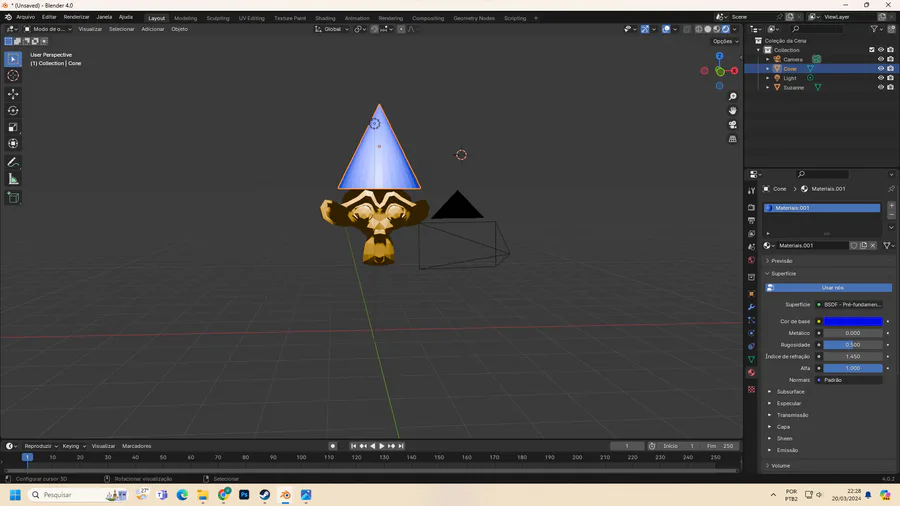Viewport: 900px width, 506px height.
Task: Click the red X axis gizmo
Action: click(734, 71)
